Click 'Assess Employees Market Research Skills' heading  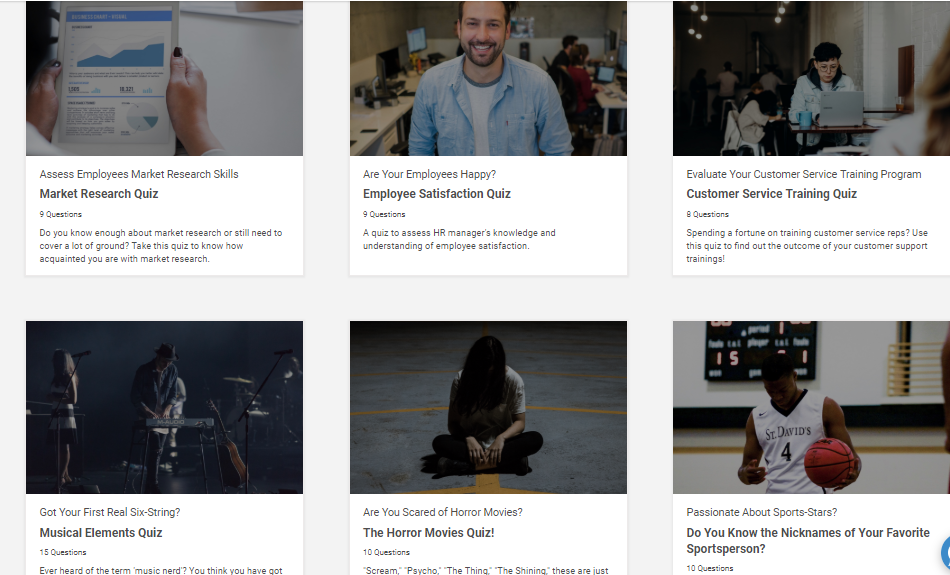coord(139,174)
